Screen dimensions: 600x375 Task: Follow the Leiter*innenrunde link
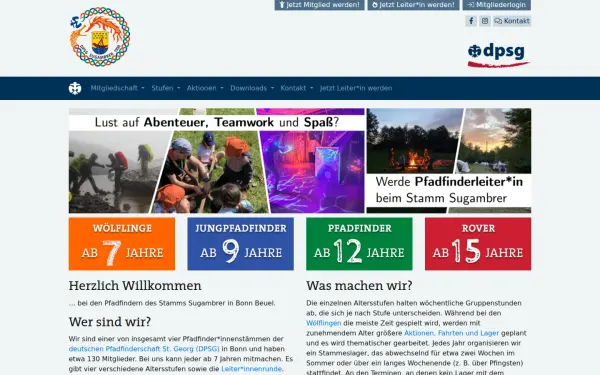point(251,369)
